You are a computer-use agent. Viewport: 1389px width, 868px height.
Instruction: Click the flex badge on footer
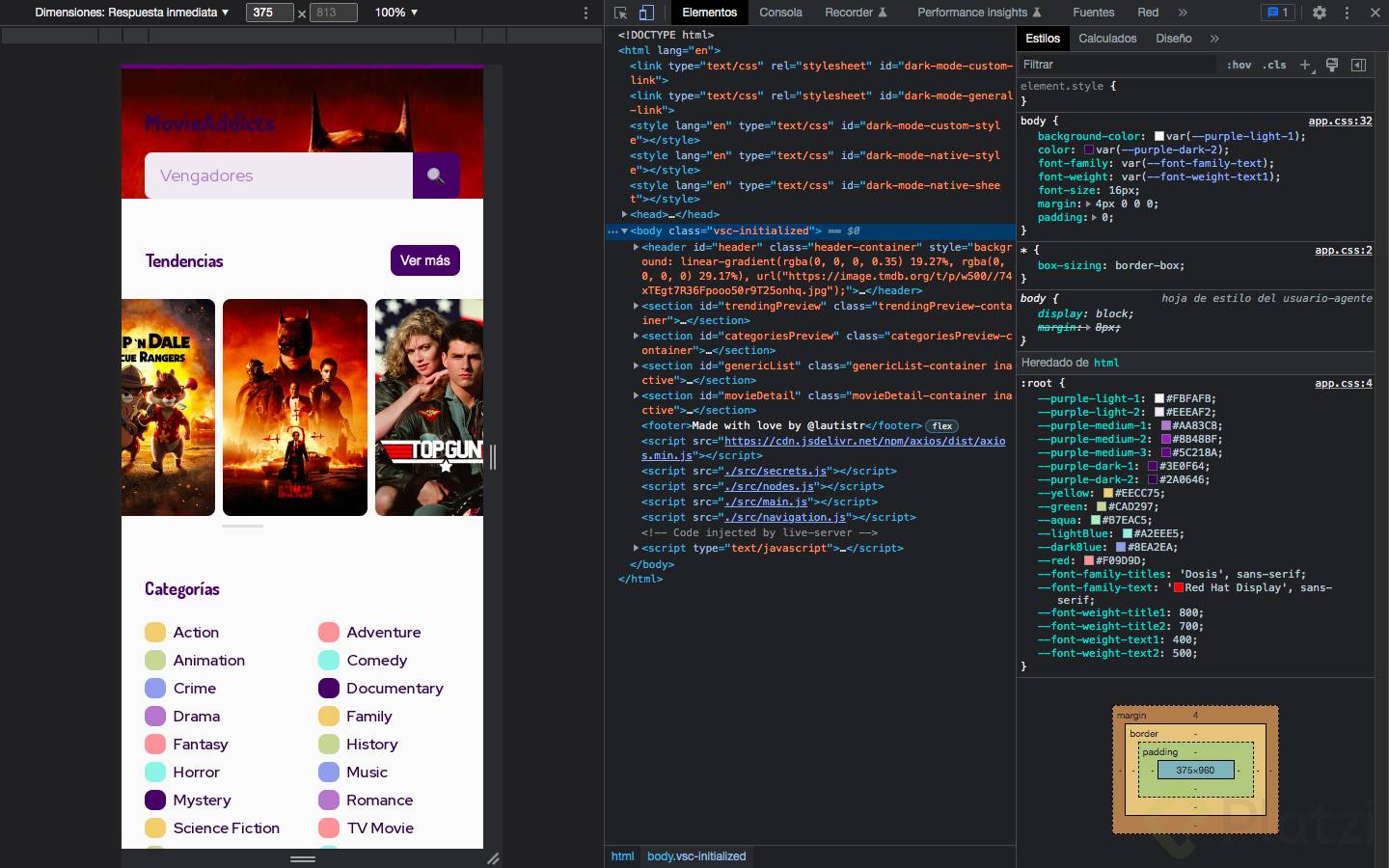pos(941,426)
